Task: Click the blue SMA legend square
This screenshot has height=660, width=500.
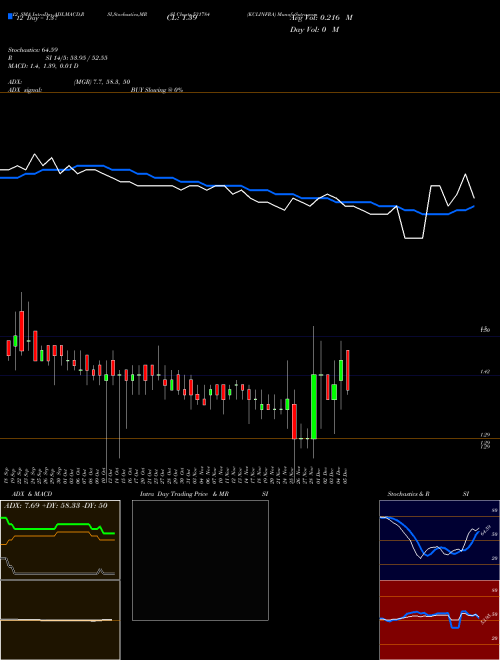Action: (10, 16)
